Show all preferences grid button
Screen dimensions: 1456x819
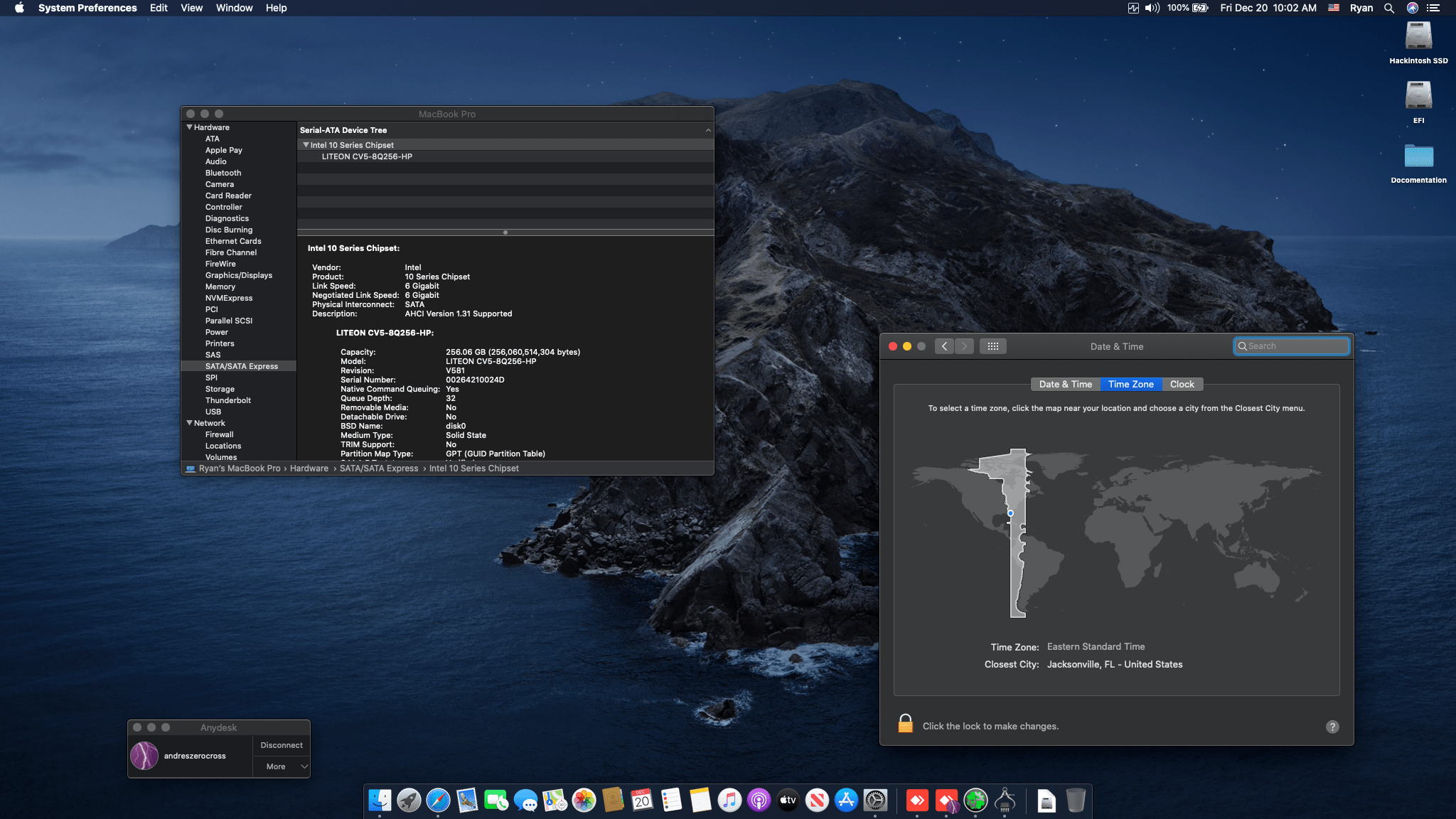pos(992,346)
